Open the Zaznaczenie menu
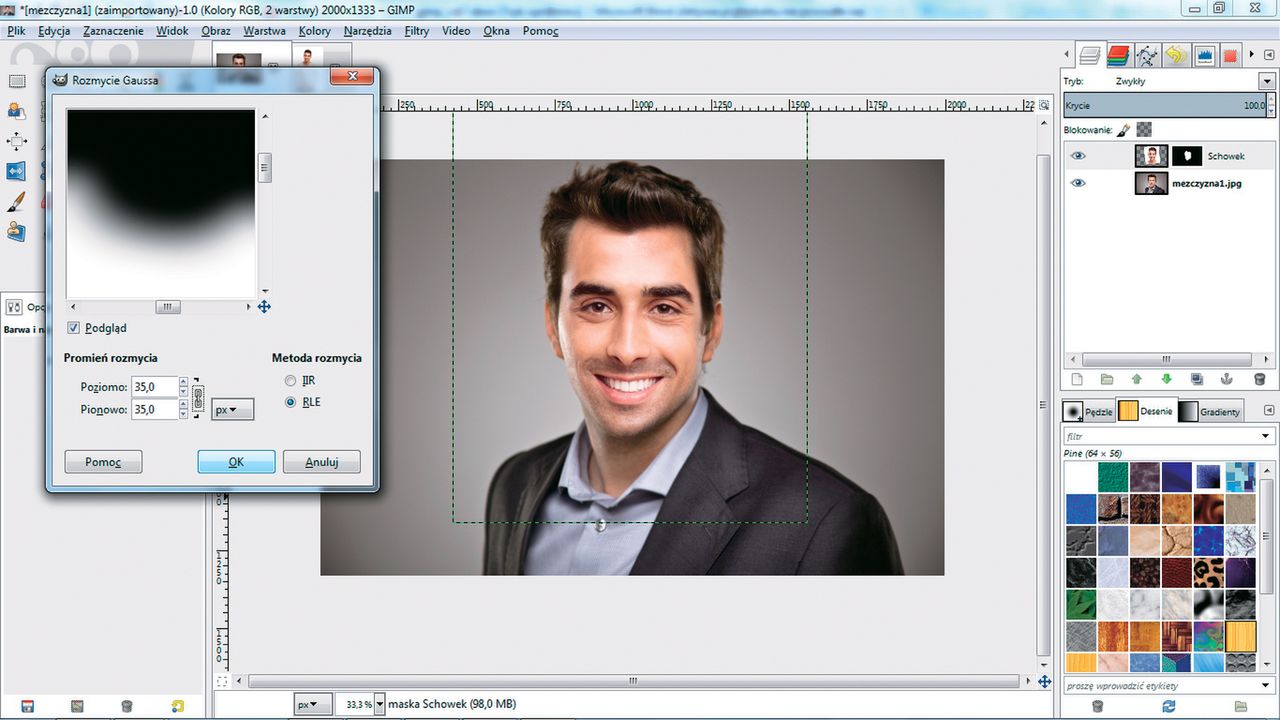This screenshot has height=720, width=1280. [113, 31]
